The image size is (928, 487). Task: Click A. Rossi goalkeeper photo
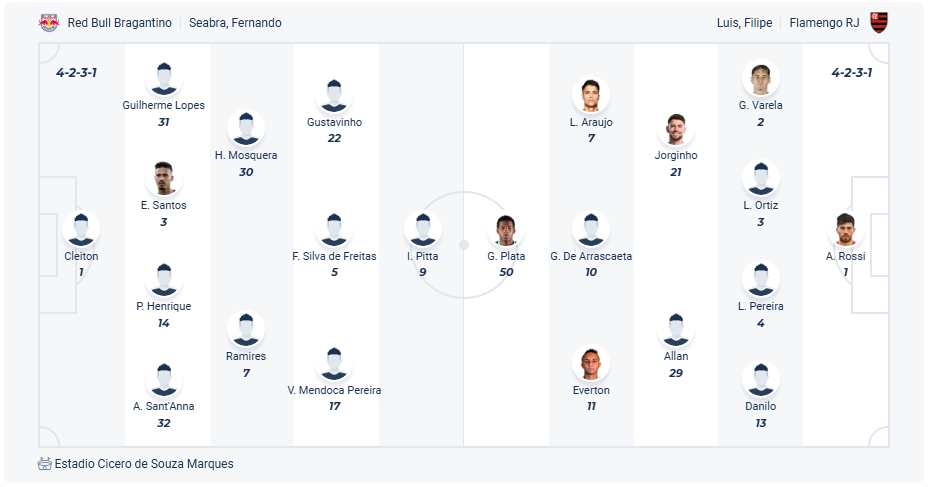point(845,229)
